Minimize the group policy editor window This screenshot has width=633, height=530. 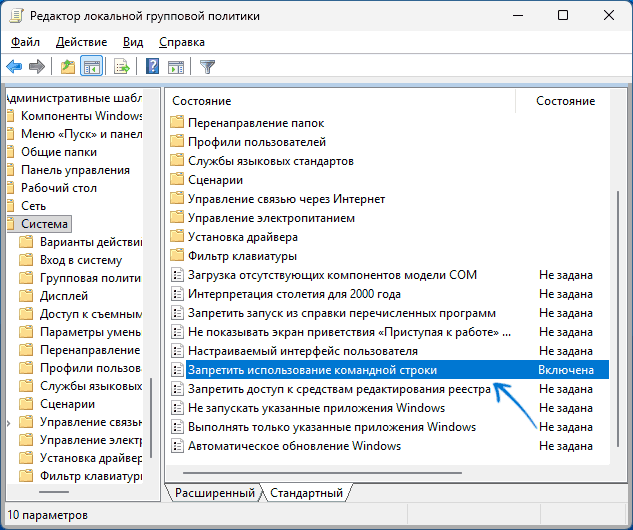[x=518, y=15]
